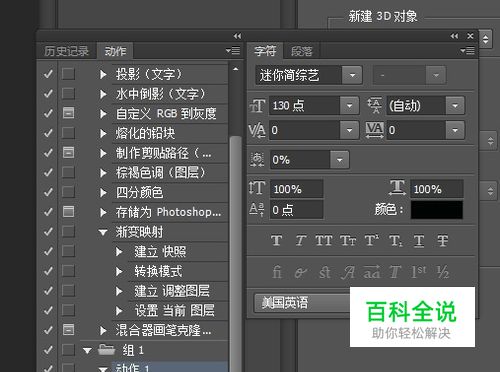This screenshot has width=500, height=372.
Task: Select the 建立 调整图层 action step
Action: tap(171, 291)
